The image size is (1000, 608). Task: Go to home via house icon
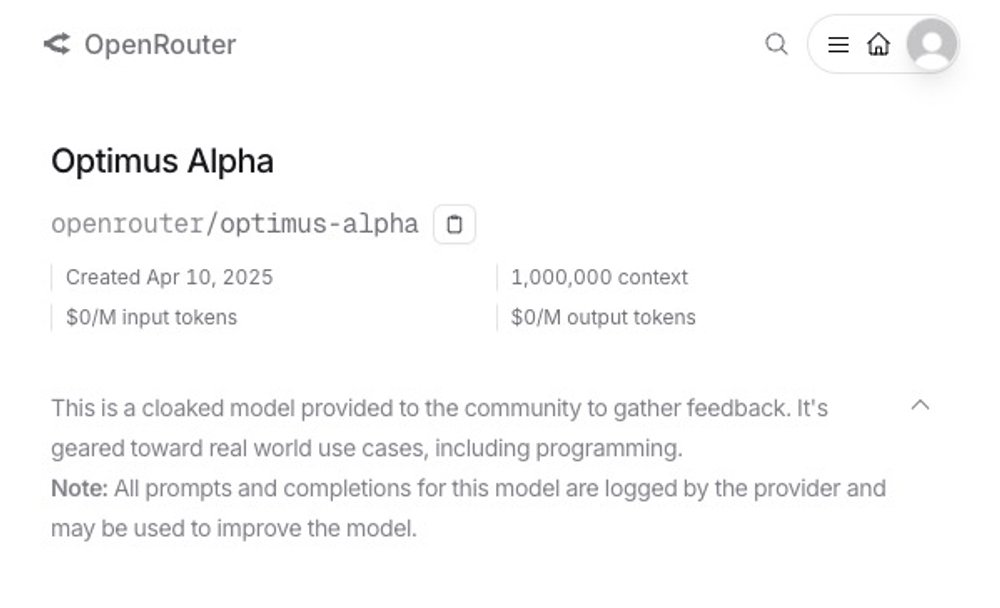(x=878, y=44)
